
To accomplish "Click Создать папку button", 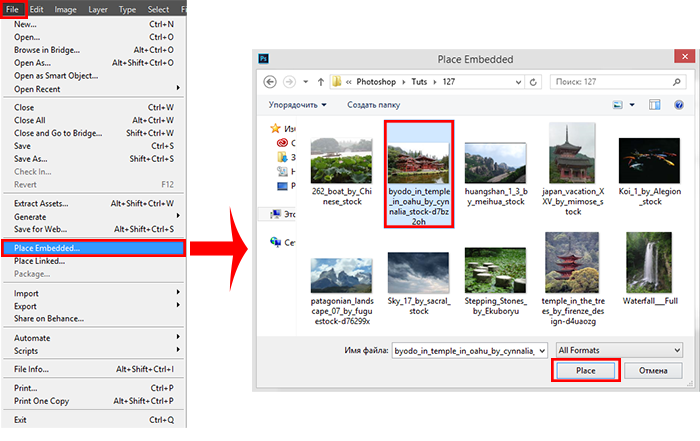I will [x=374, y=105].
